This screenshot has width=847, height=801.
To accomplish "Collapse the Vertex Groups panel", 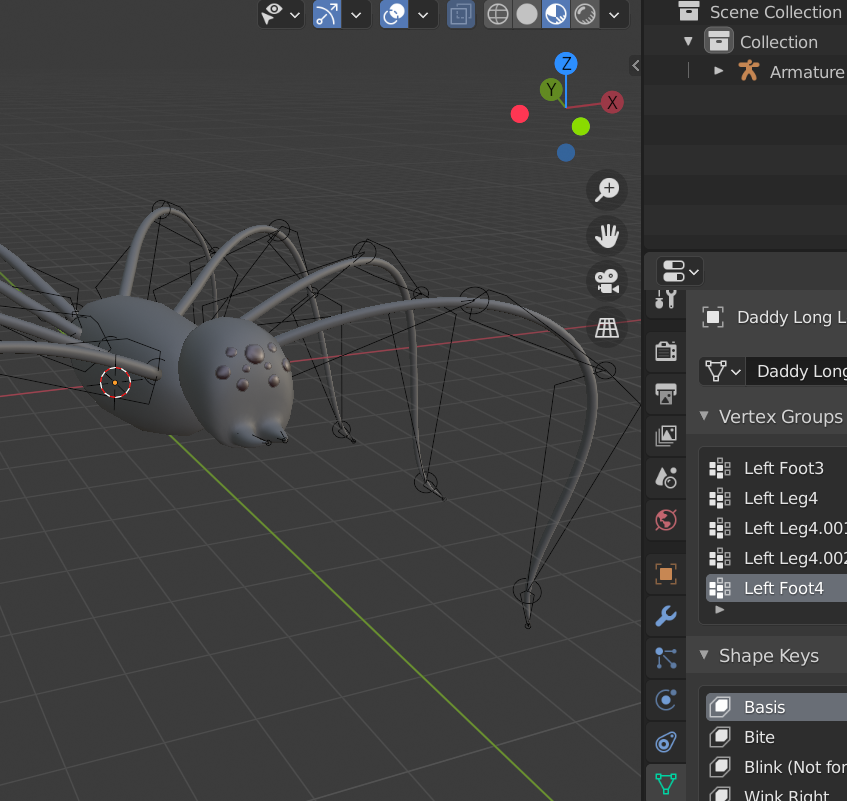I will pyautogui.click(x=704, y=416).
